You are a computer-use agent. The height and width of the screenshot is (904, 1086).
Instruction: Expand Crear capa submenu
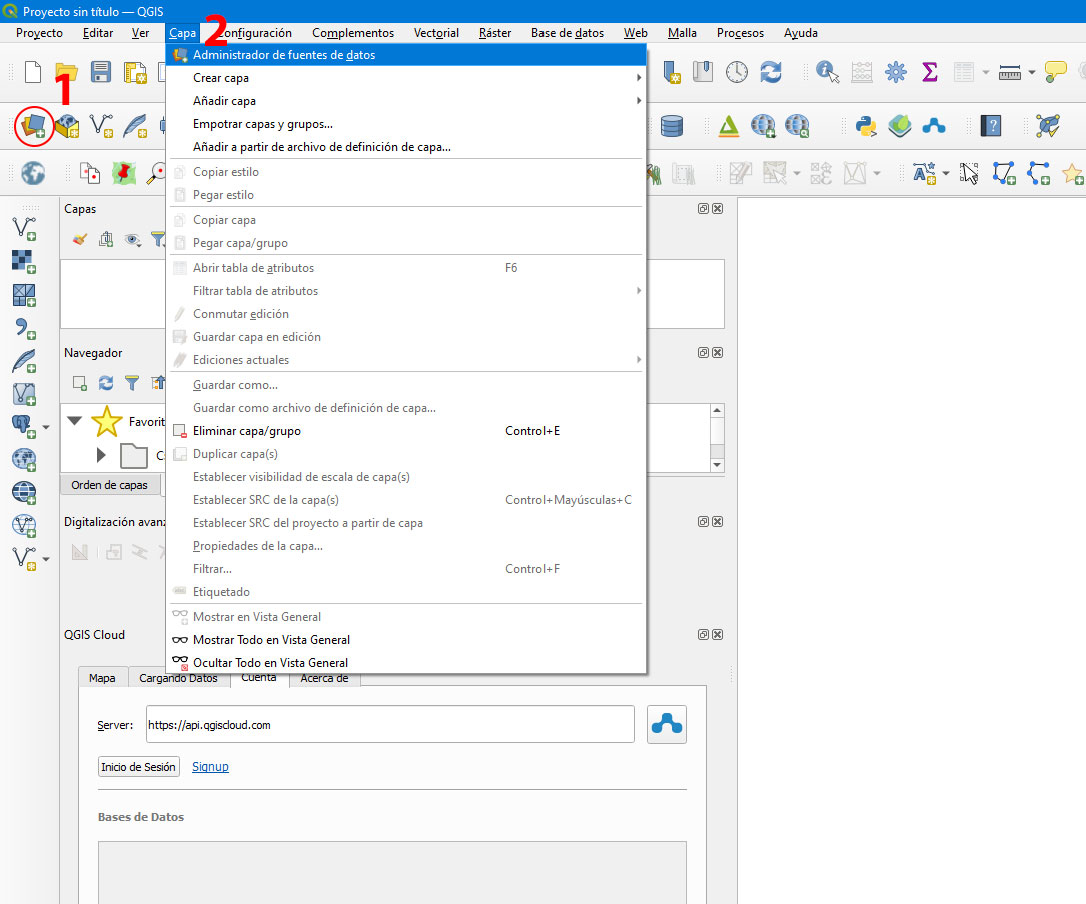(x=406, y=78)
